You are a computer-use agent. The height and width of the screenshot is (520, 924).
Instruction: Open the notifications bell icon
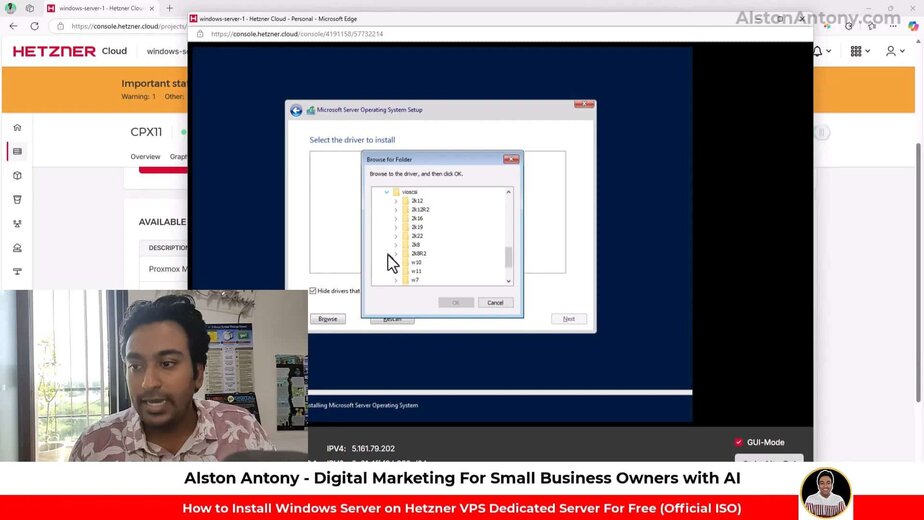[x=818, y=51]
